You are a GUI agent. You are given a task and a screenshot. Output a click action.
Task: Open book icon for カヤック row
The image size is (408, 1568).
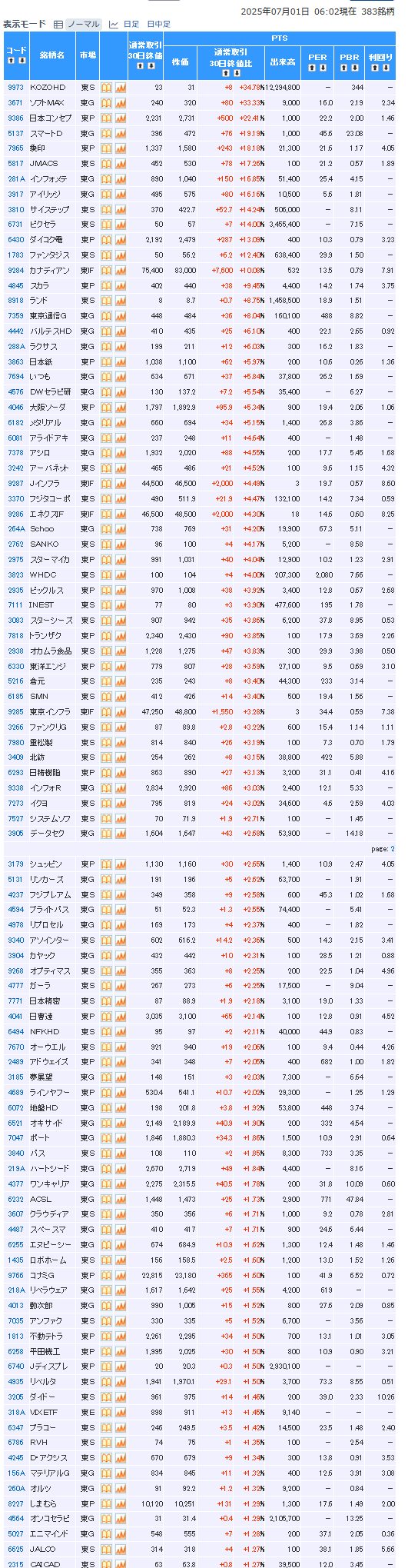(x=107, y=956)
